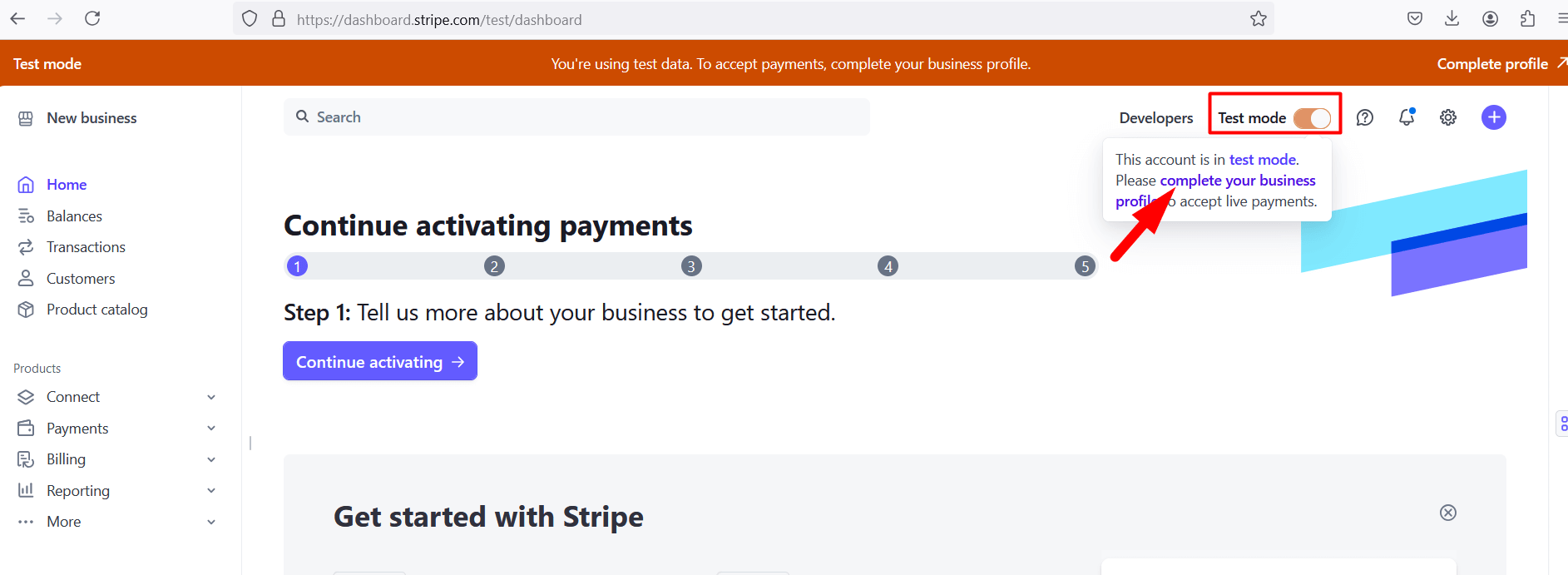Click the purple plus create button
The height and width of the screenshot is (575, 1568).
pyautogui.click(x=1494, y=117)
